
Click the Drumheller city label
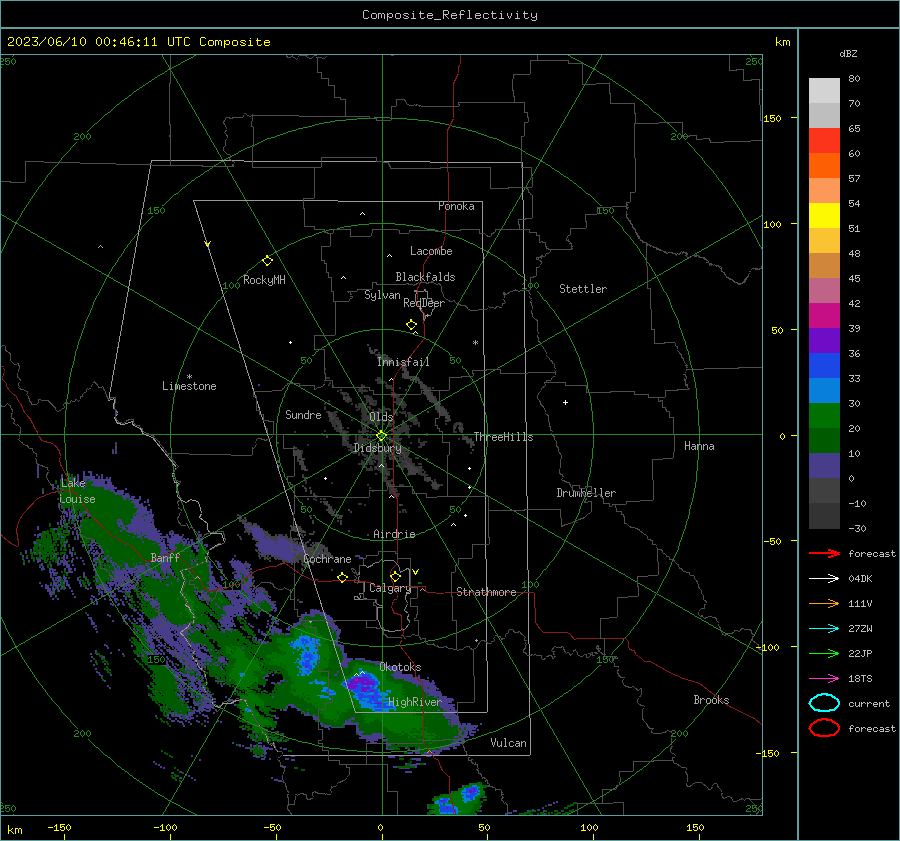[x=586, y=493]
